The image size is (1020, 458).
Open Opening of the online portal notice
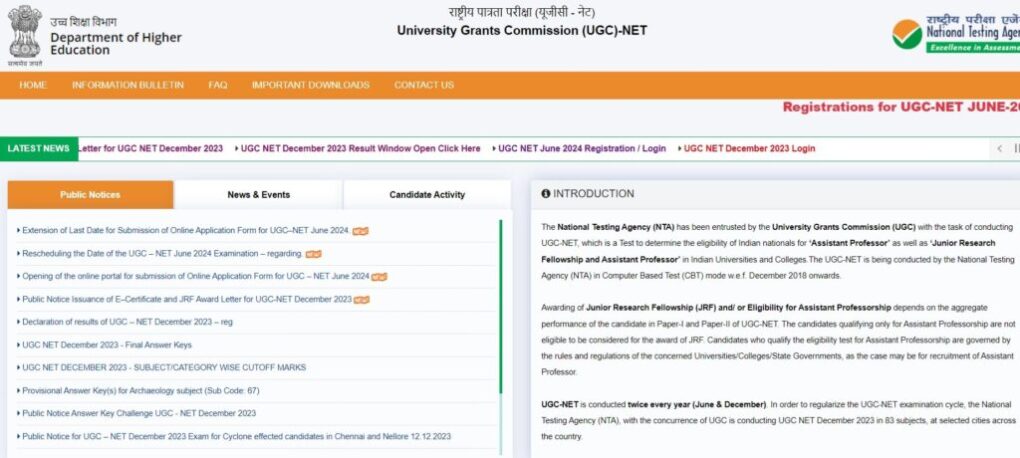(x=195, y=276)
